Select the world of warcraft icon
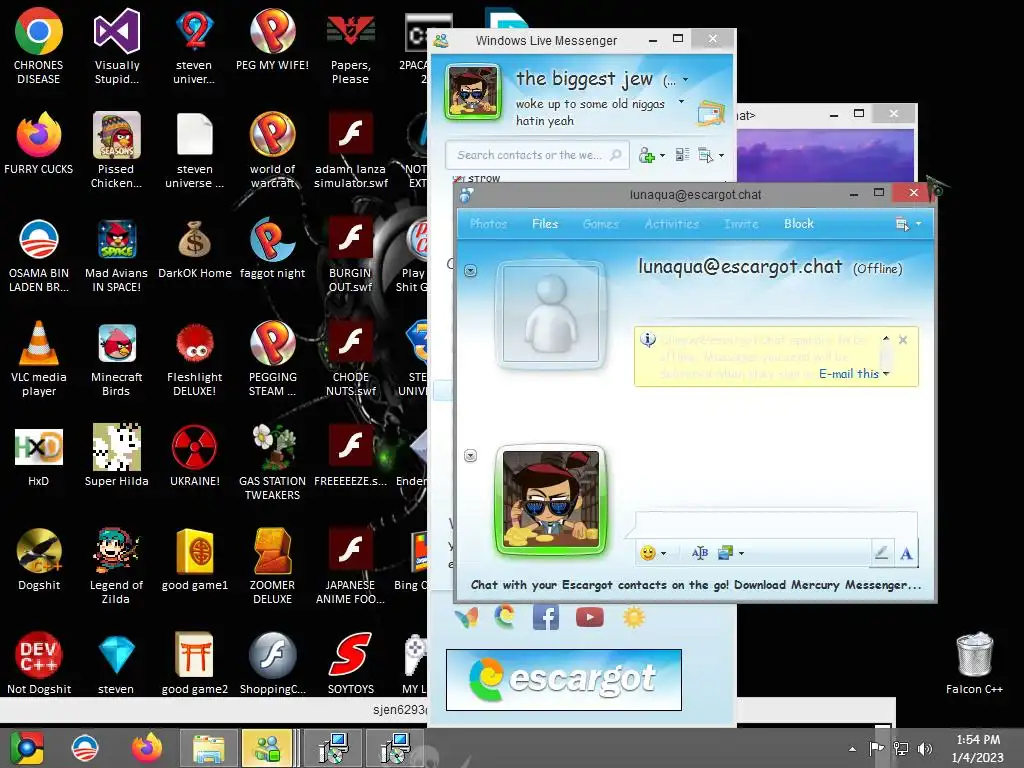 click(272, 150)
